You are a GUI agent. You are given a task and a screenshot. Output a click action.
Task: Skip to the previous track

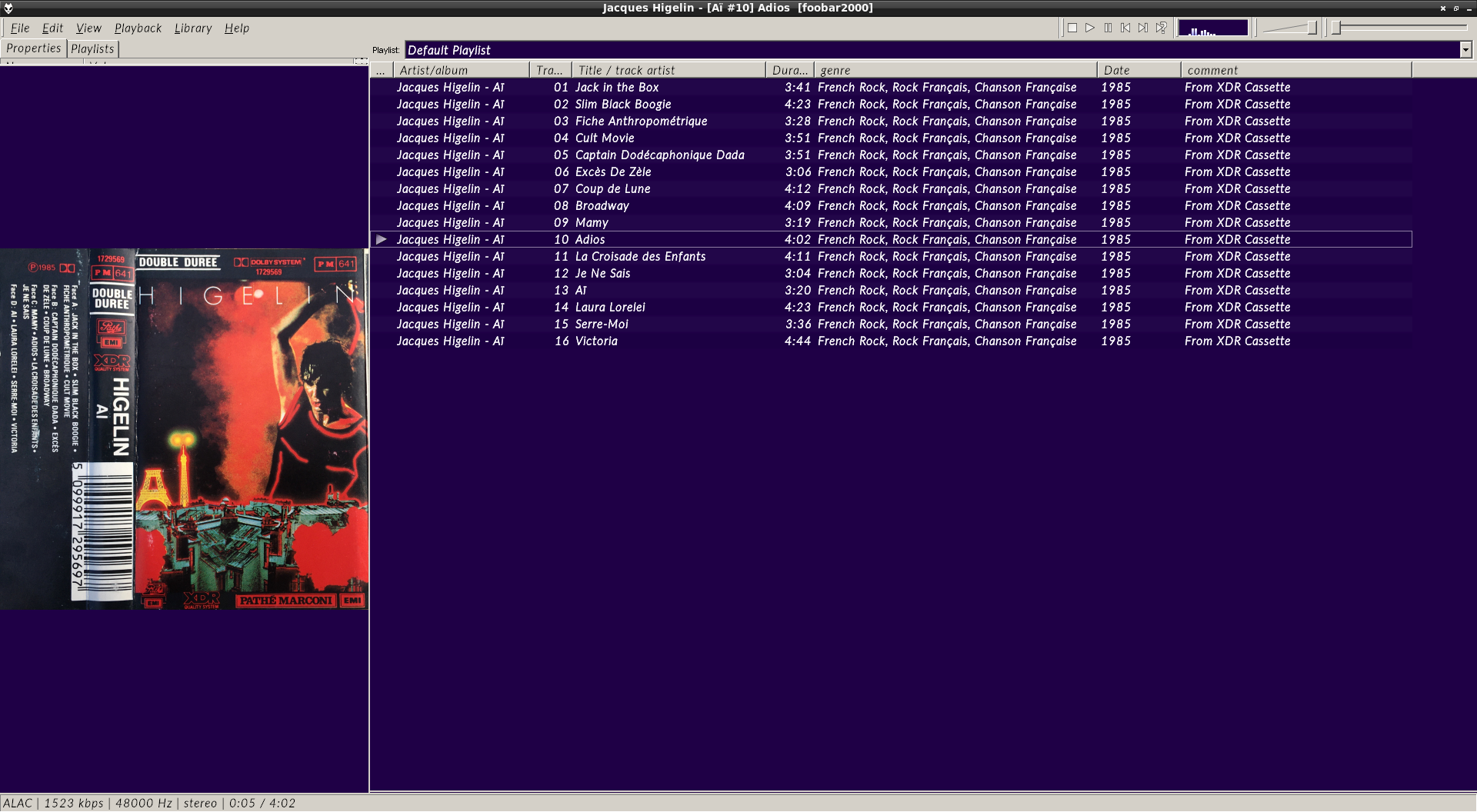pos(1125,28)
